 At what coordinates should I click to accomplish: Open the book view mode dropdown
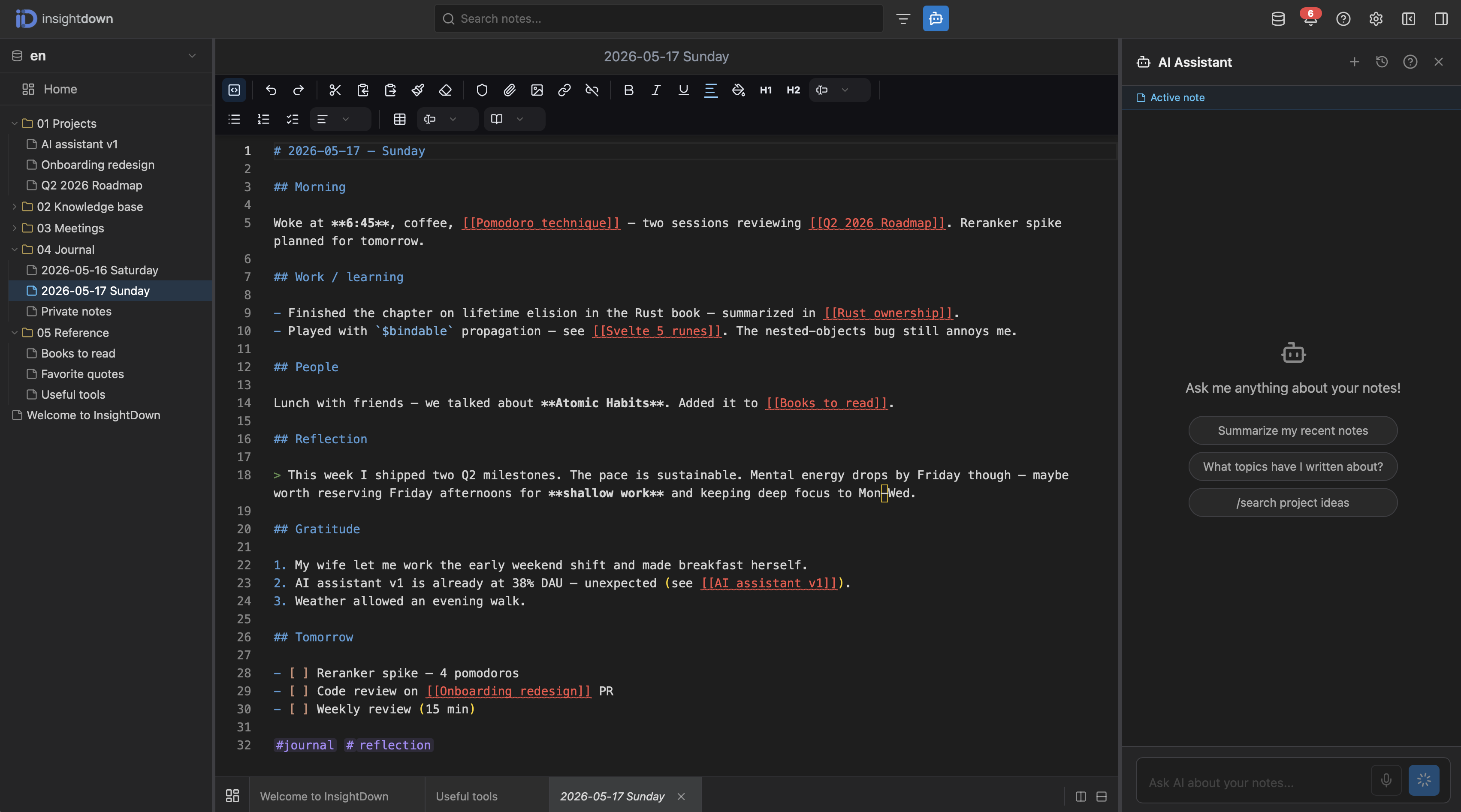(514, 119)
